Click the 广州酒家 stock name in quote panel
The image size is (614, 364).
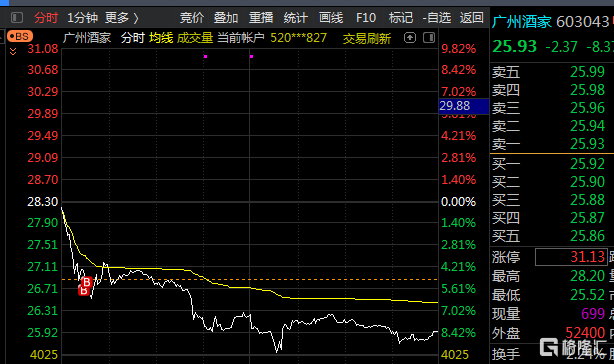click(x=522, y=22)
